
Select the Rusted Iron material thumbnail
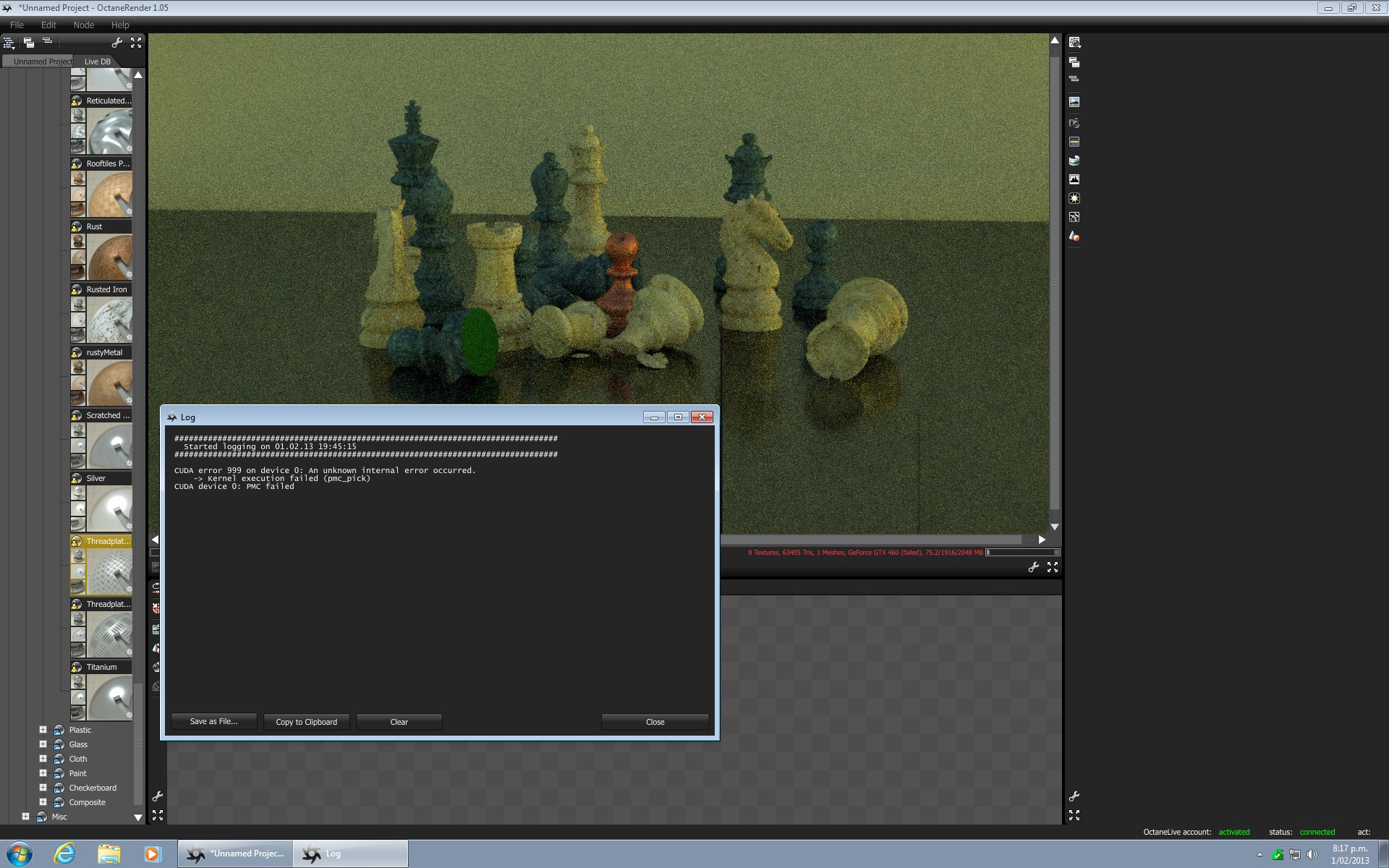click(109, 320)
